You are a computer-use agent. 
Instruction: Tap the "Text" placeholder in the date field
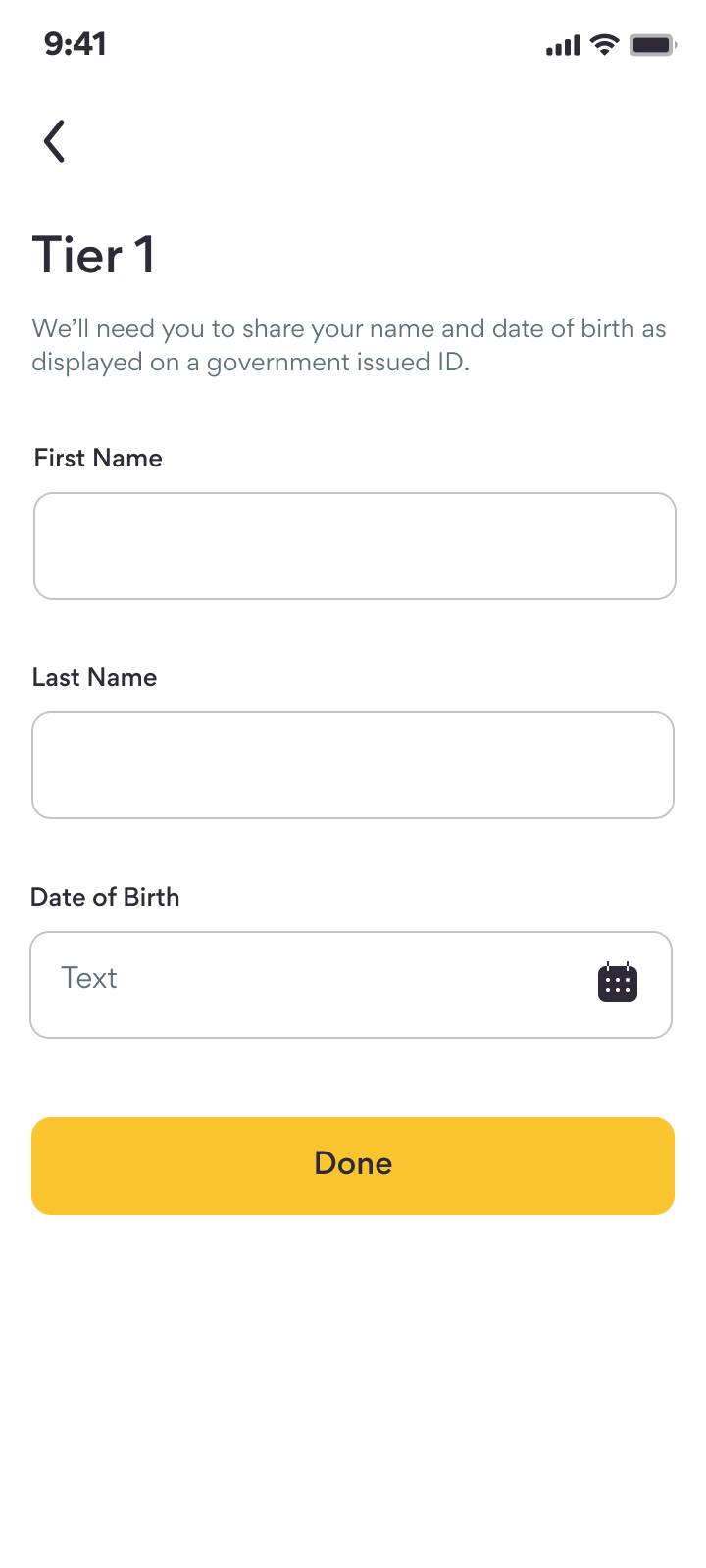89,978
